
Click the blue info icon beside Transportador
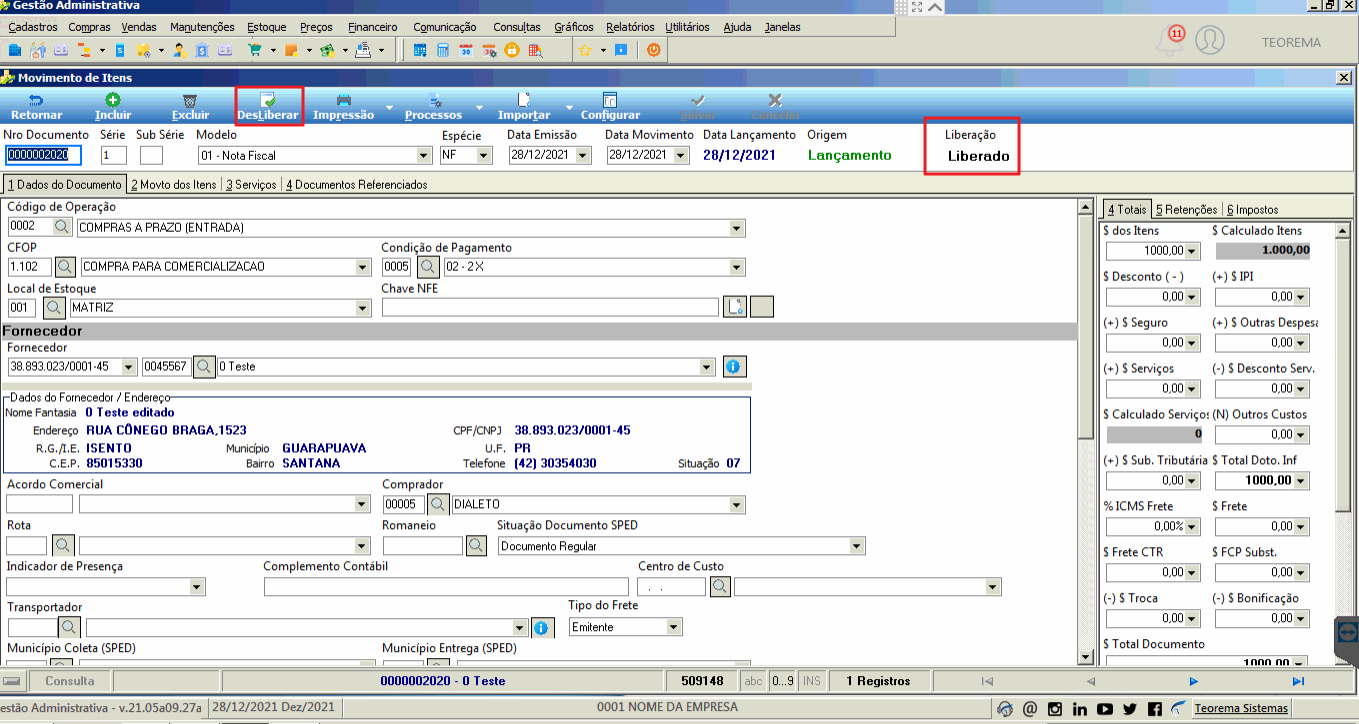point(541,627)
